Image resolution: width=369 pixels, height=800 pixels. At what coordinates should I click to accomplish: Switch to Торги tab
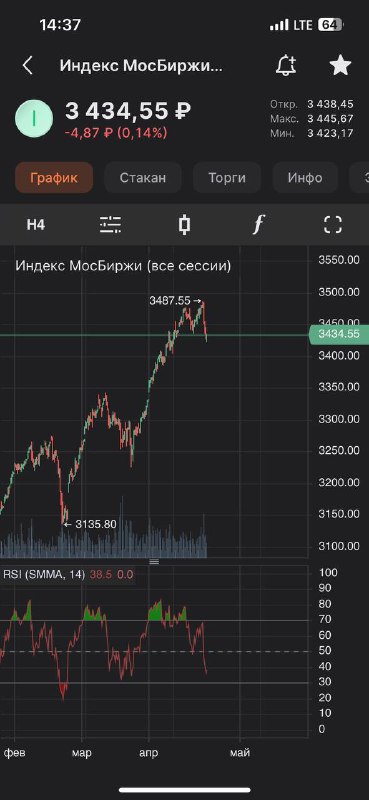(227, 178)
